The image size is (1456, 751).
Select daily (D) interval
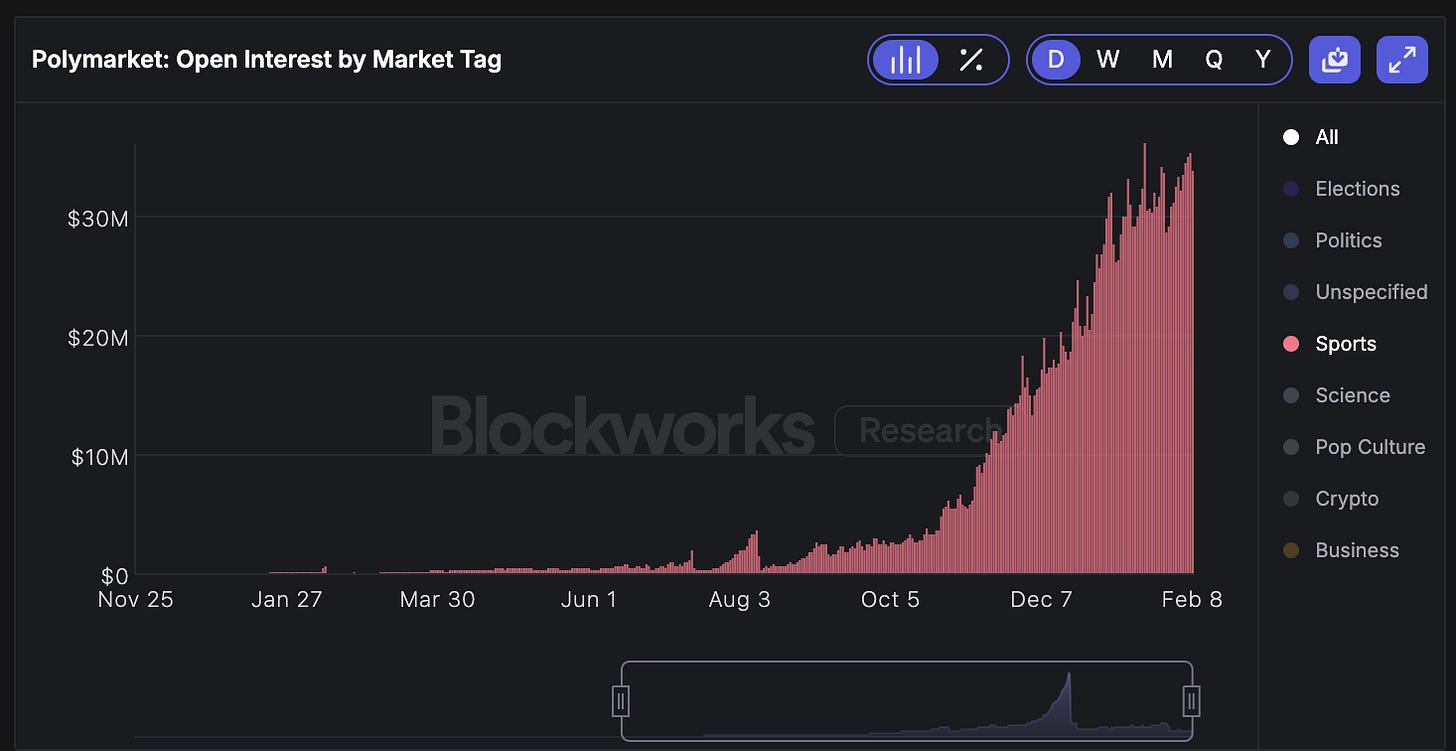tap(1056, 60)
